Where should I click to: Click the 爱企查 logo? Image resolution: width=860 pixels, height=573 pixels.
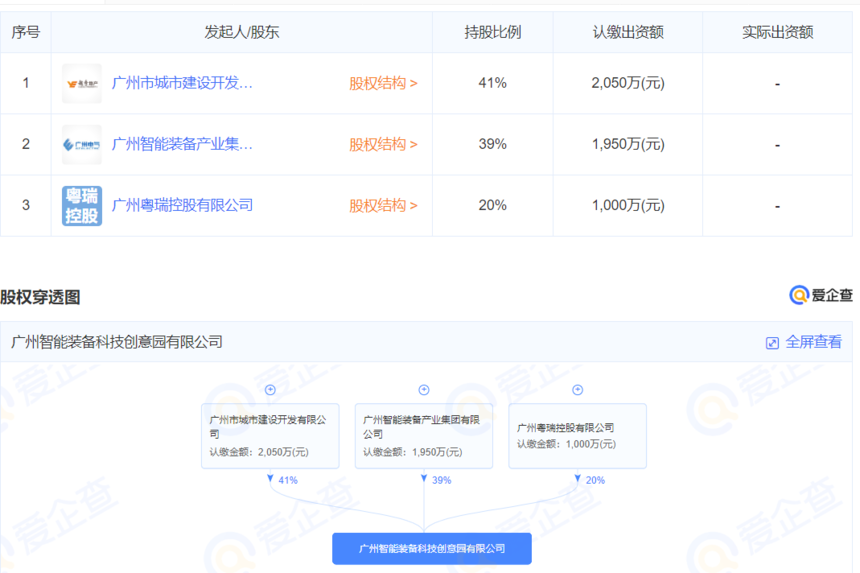[821, 295]
